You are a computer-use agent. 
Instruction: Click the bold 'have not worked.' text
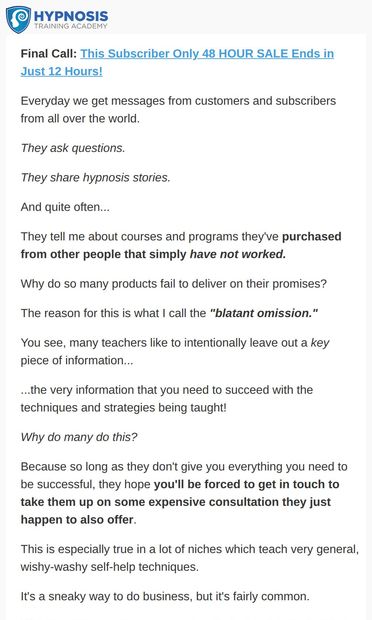(x=238, y=254)
